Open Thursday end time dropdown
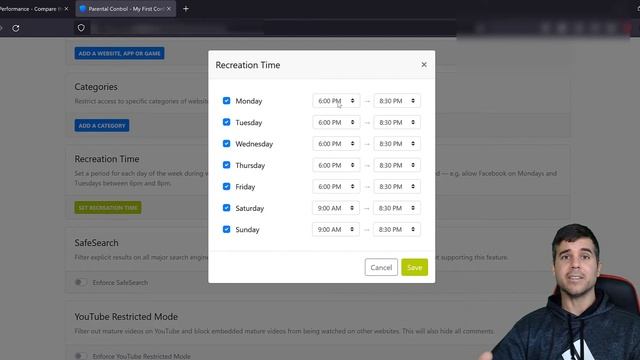 [x=397, y=165]
